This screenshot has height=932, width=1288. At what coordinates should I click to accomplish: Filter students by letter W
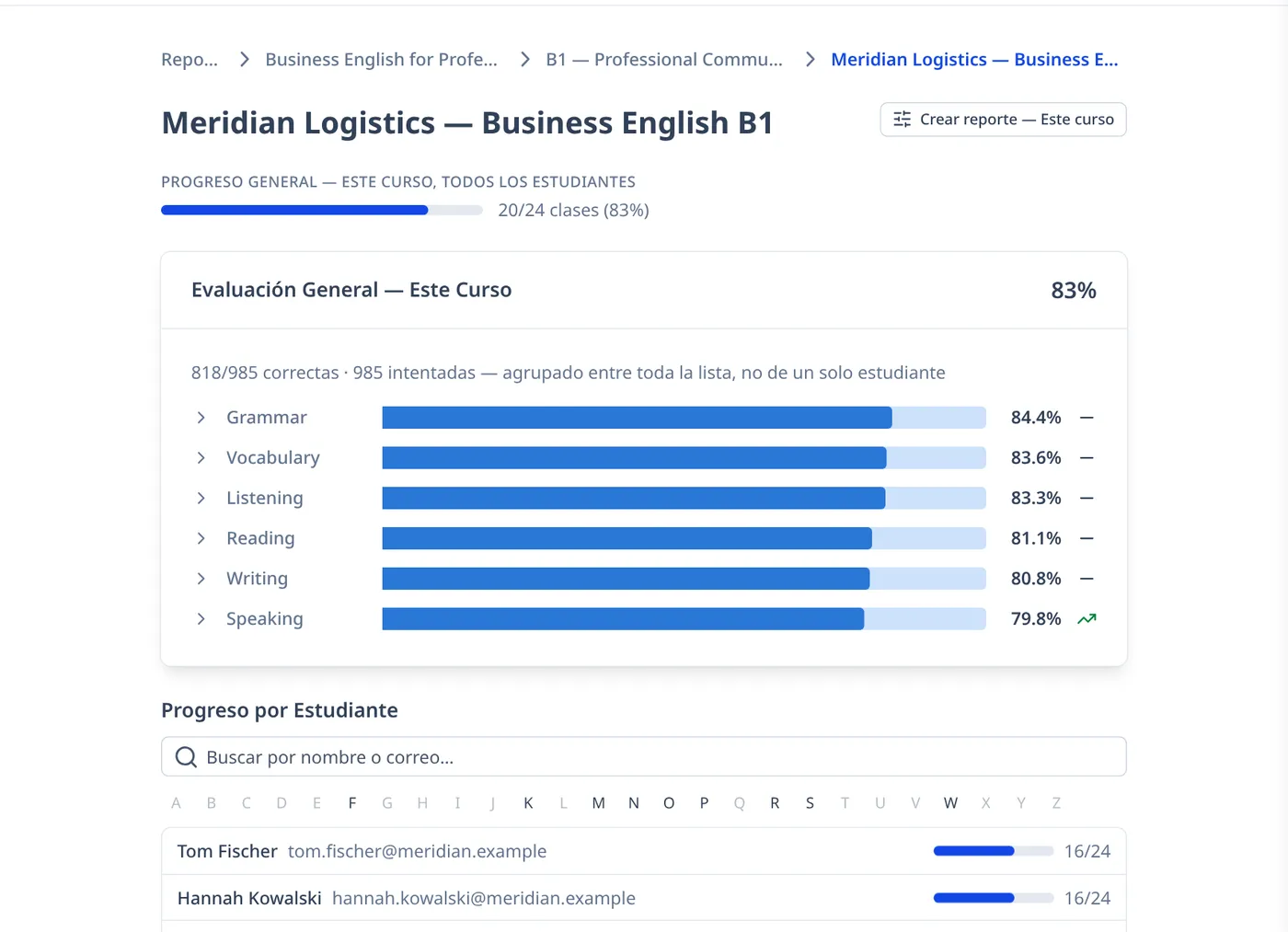(x=950, y=803)
